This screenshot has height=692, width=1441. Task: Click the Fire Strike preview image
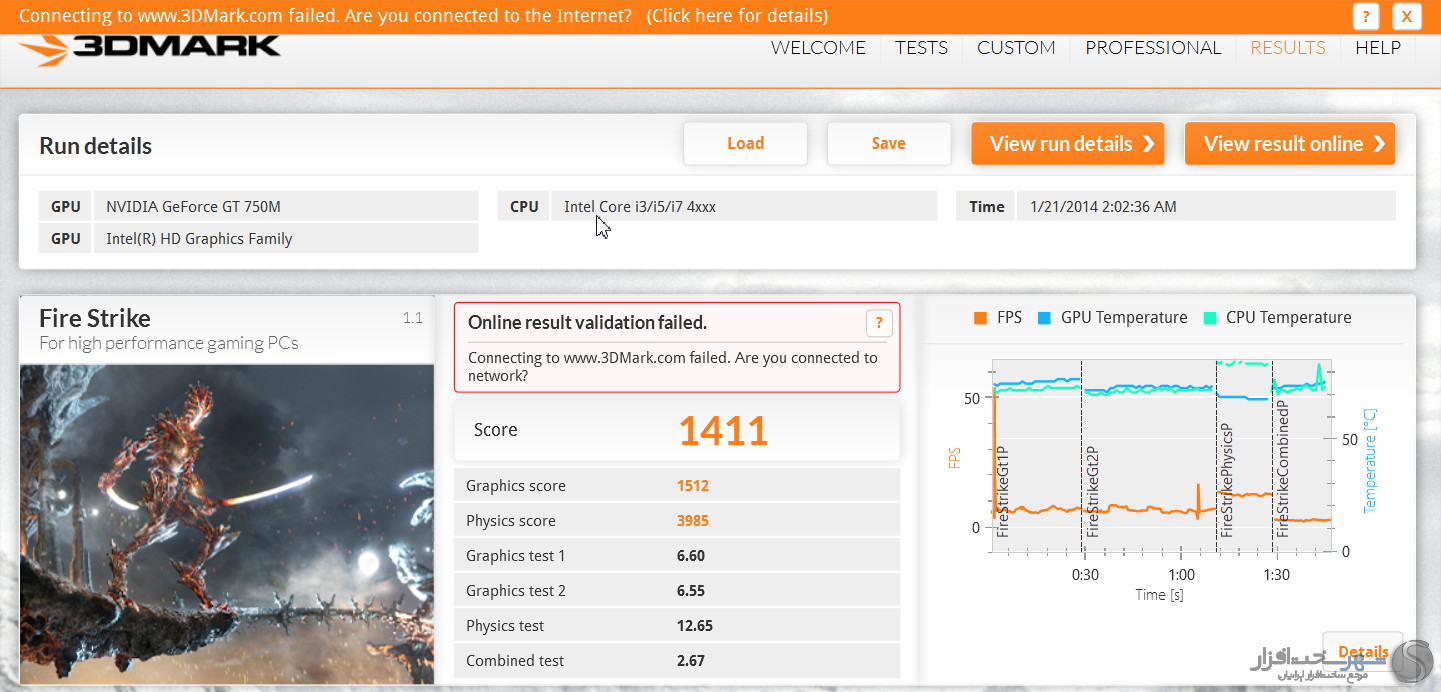[x=227, y=524]
